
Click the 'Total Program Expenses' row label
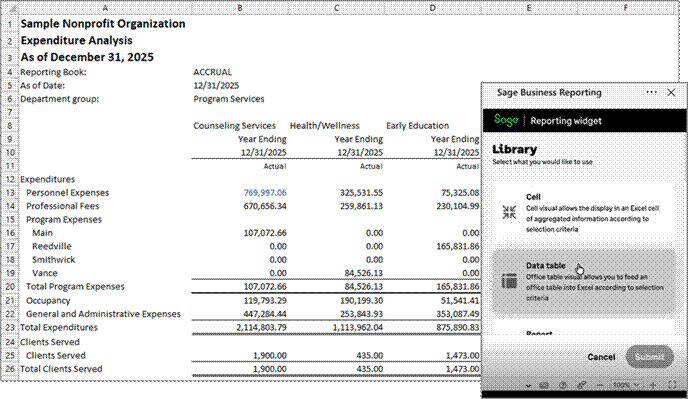[75, 287]
